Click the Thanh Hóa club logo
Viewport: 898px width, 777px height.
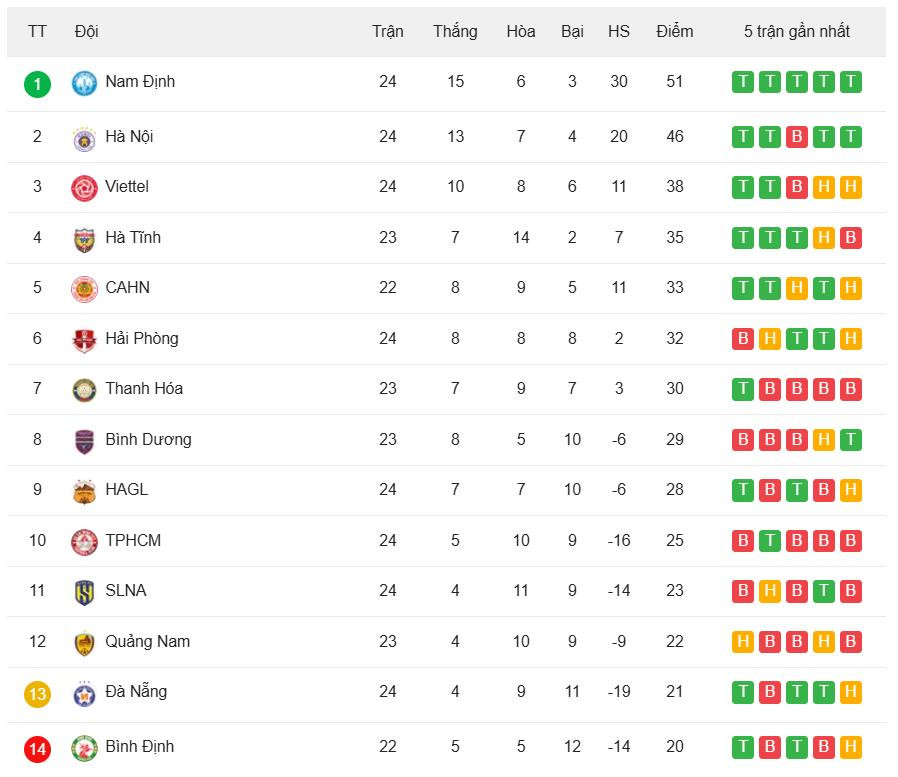pos(84,390)
